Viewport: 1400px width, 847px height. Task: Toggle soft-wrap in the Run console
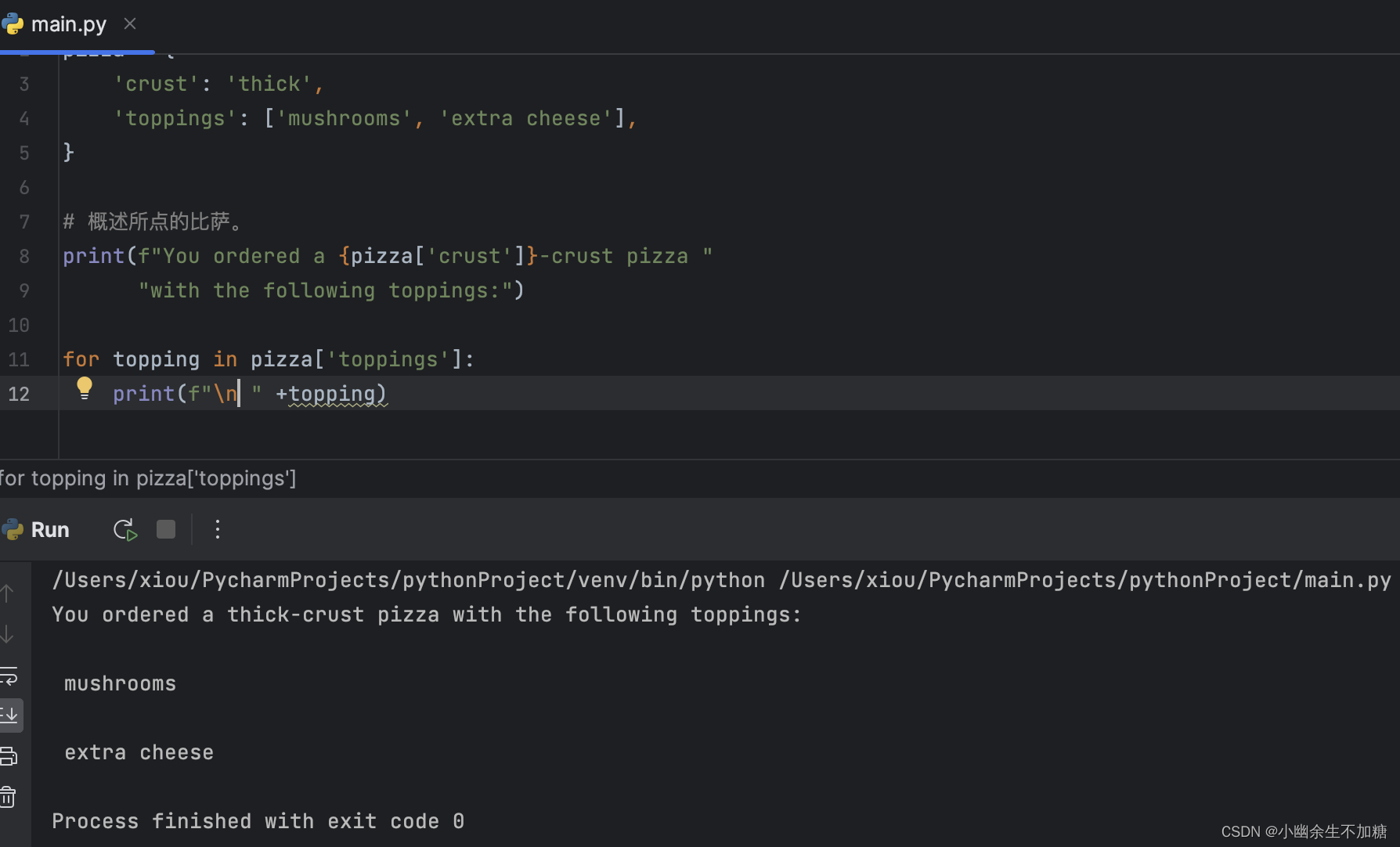(9, 676)
